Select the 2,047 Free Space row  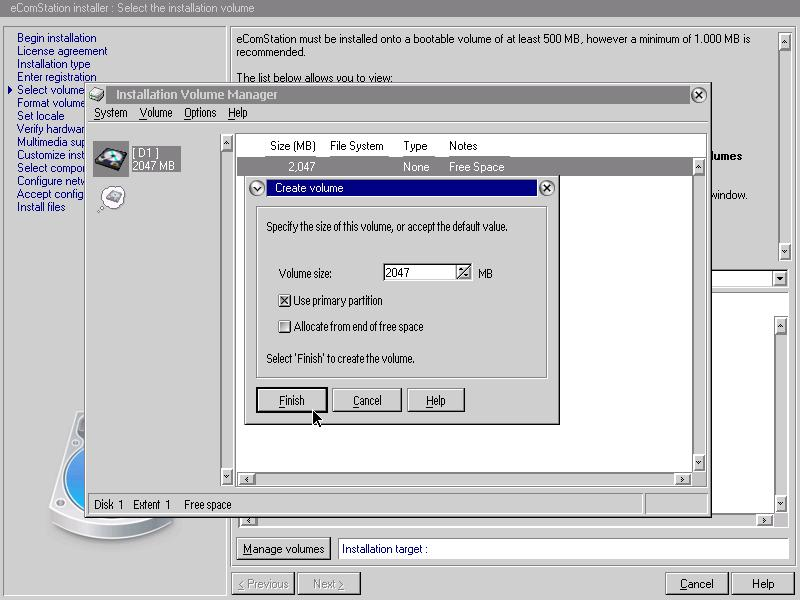pos(464,167)
